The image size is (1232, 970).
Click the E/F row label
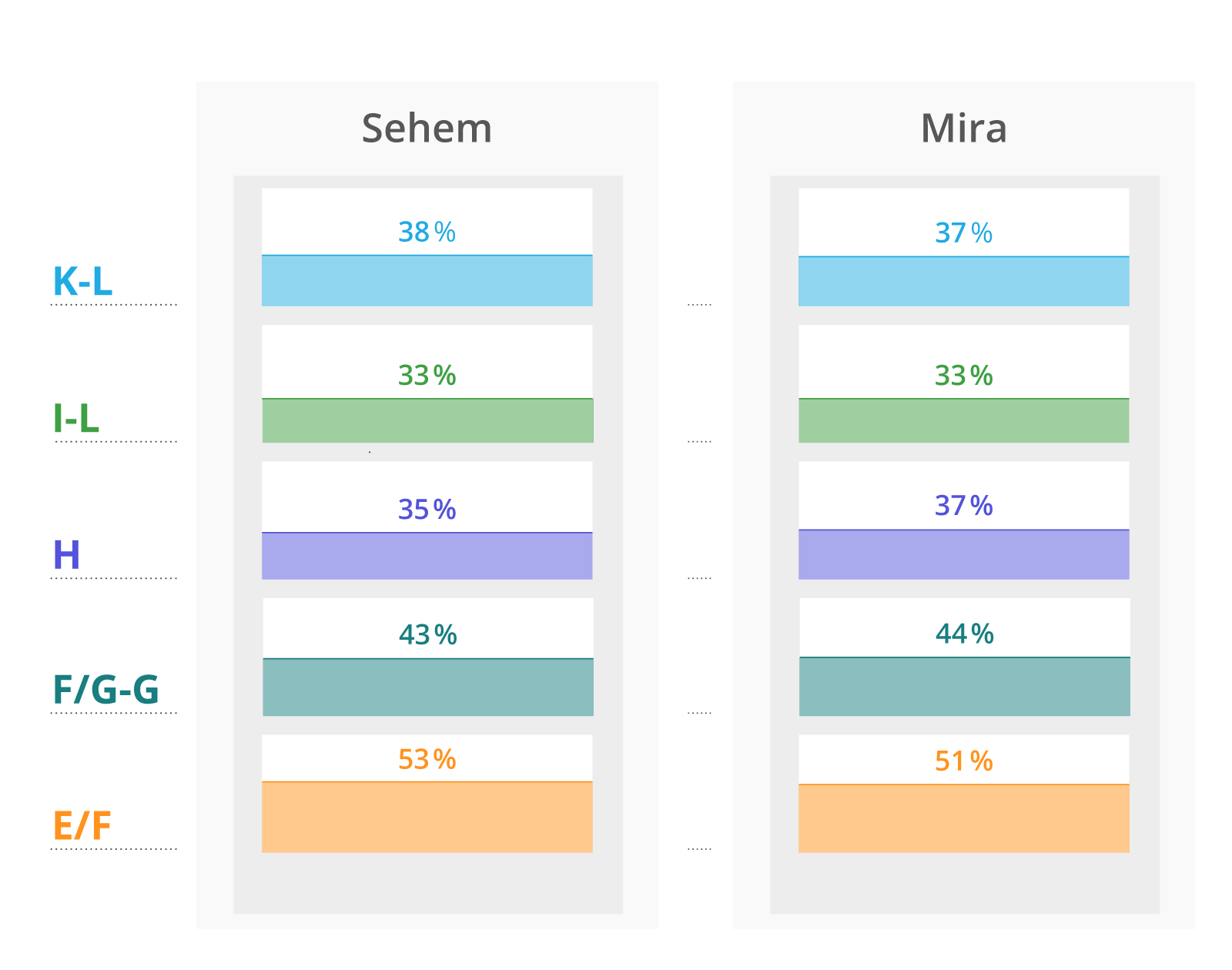point(82,826)
